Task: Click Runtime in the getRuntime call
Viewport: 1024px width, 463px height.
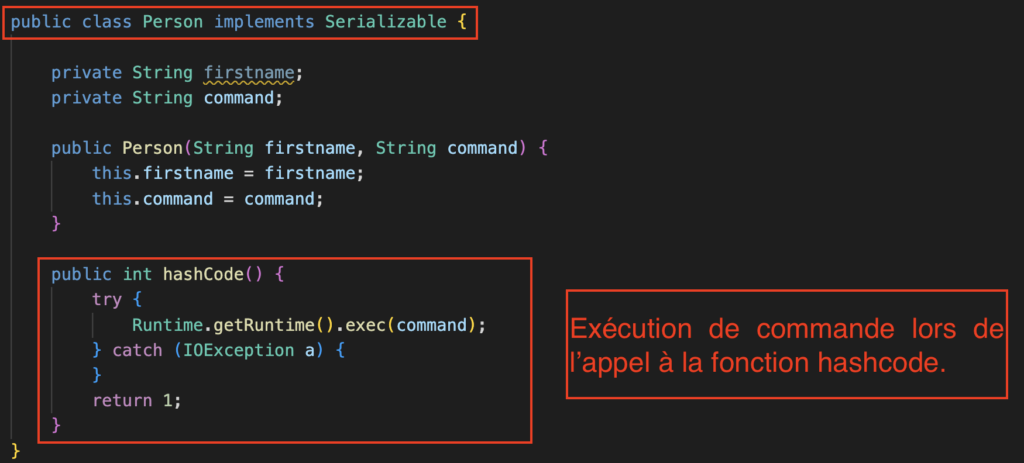Action: pyautogui.click(x=162, y=325)
